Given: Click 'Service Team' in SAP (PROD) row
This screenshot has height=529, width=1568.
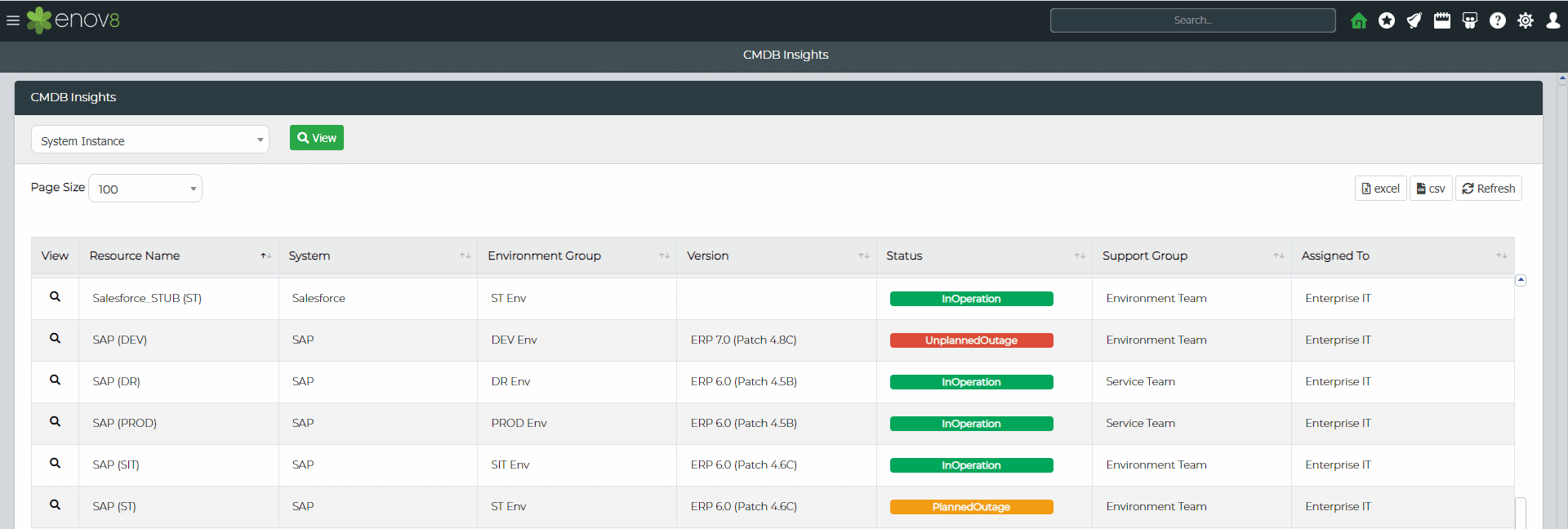Looking at the screenshot, I should 1141,423.
